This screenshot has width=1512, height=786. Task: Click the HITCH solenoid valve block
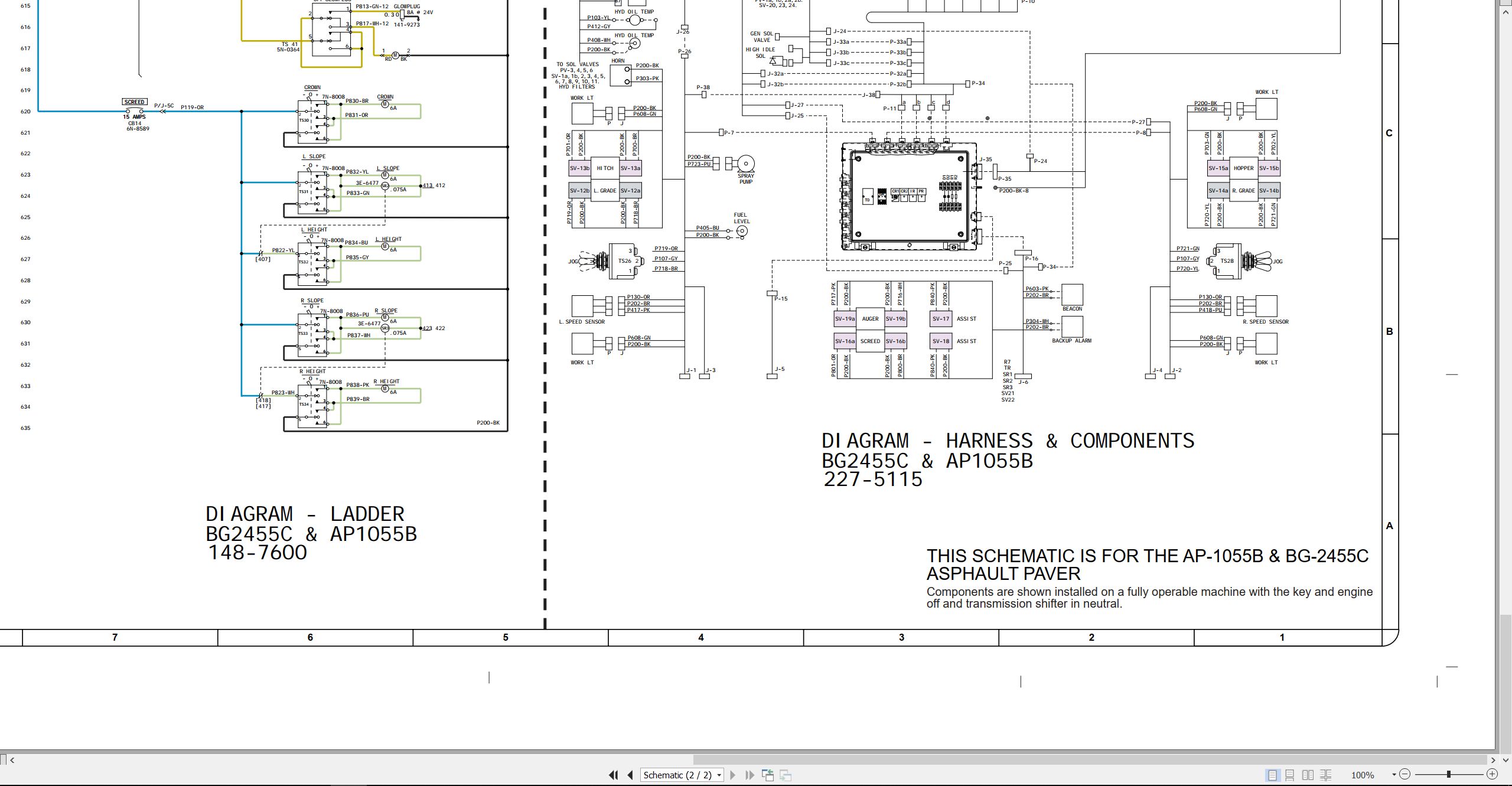605,168
